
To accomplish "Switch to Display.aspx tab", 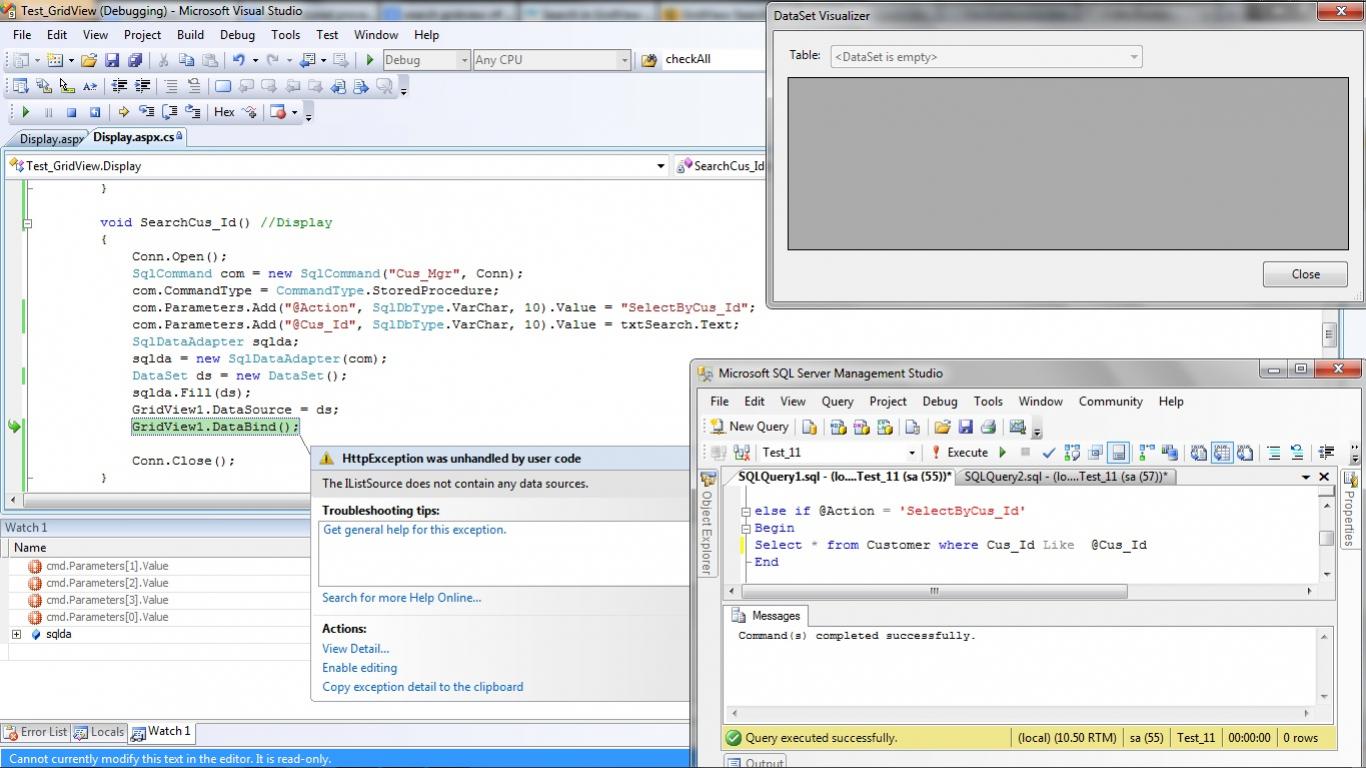I will (x=50, y=139).
